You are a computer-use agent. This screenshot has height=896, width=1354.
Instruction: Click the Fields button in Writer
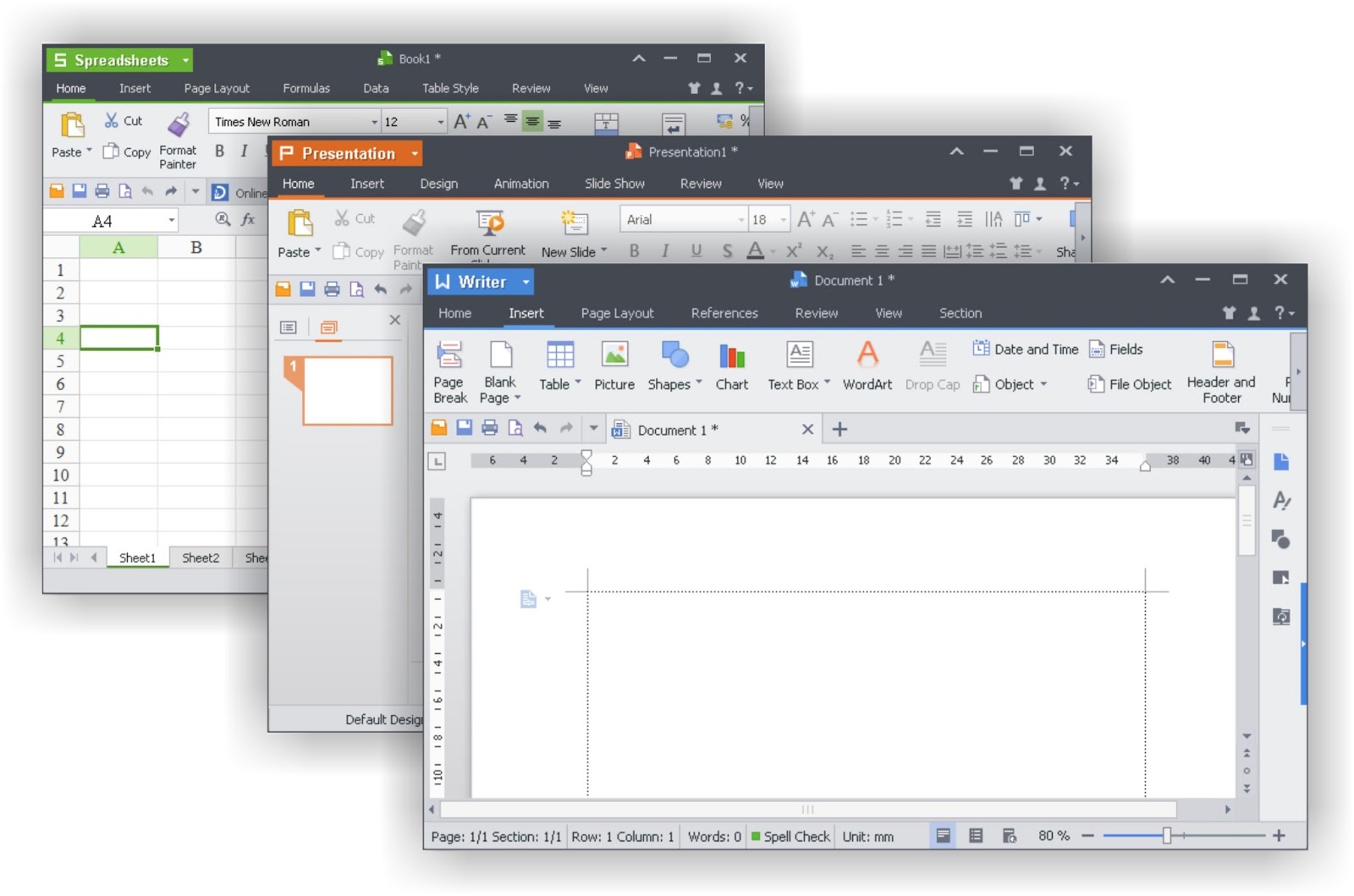pos(1115,349)
